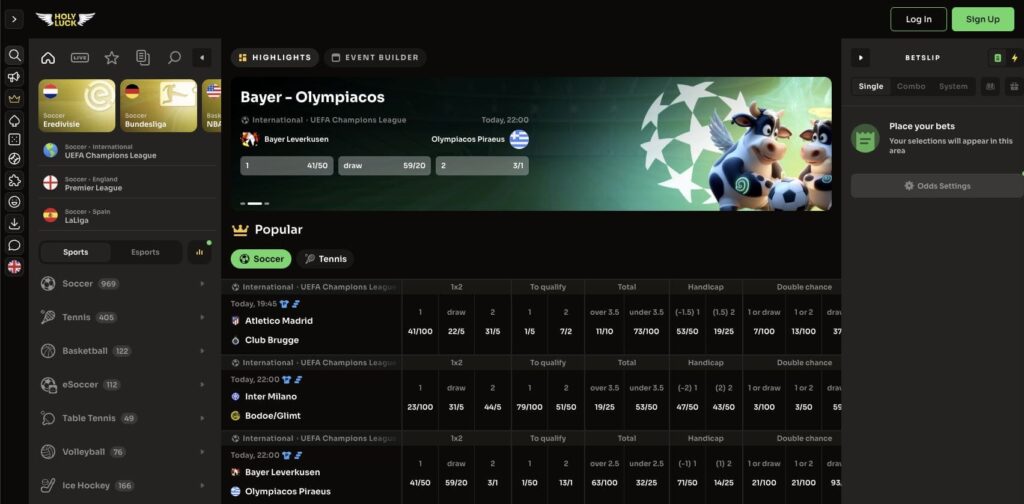Open favorites star icon

(x=112, y=57)
